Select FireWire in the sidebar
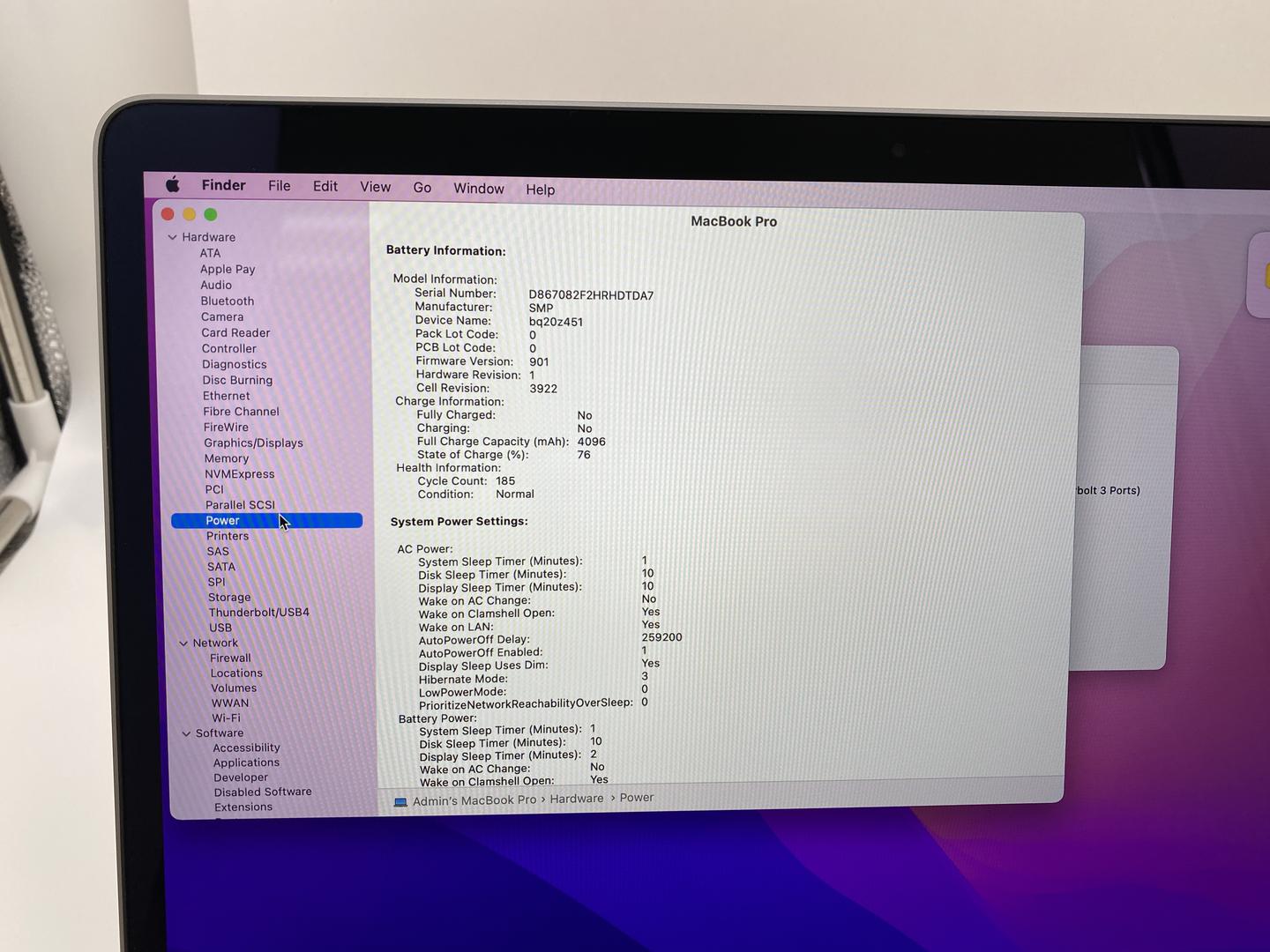Screen dimensions: 1270x952 [226, 428]
